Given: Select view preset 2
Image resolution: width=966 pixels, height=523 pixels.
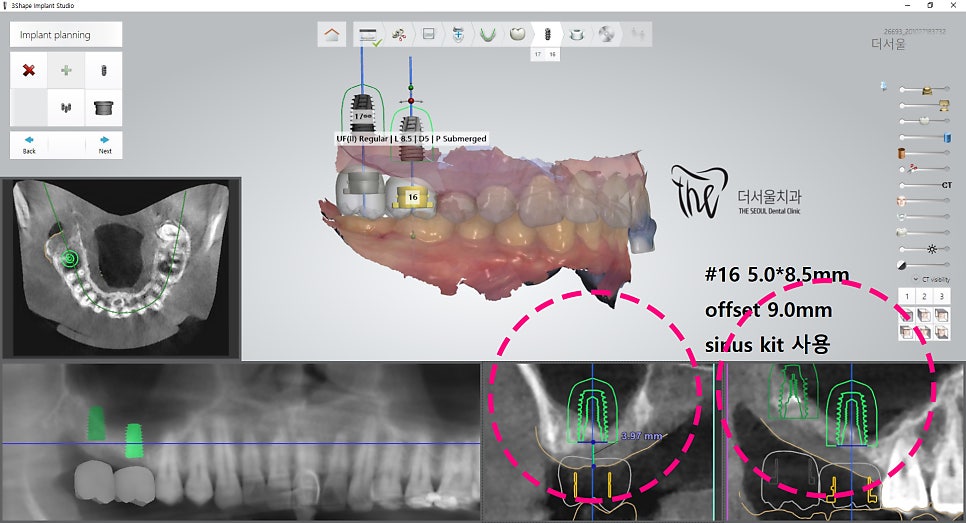Looking at the screenshot, I should (924, 296).
